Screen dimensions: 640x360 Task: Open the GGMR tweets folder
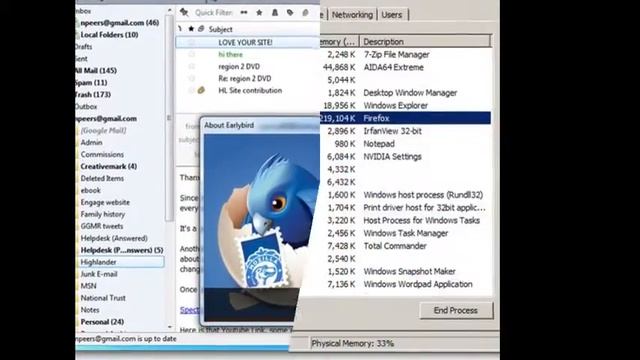click(102, 226)
